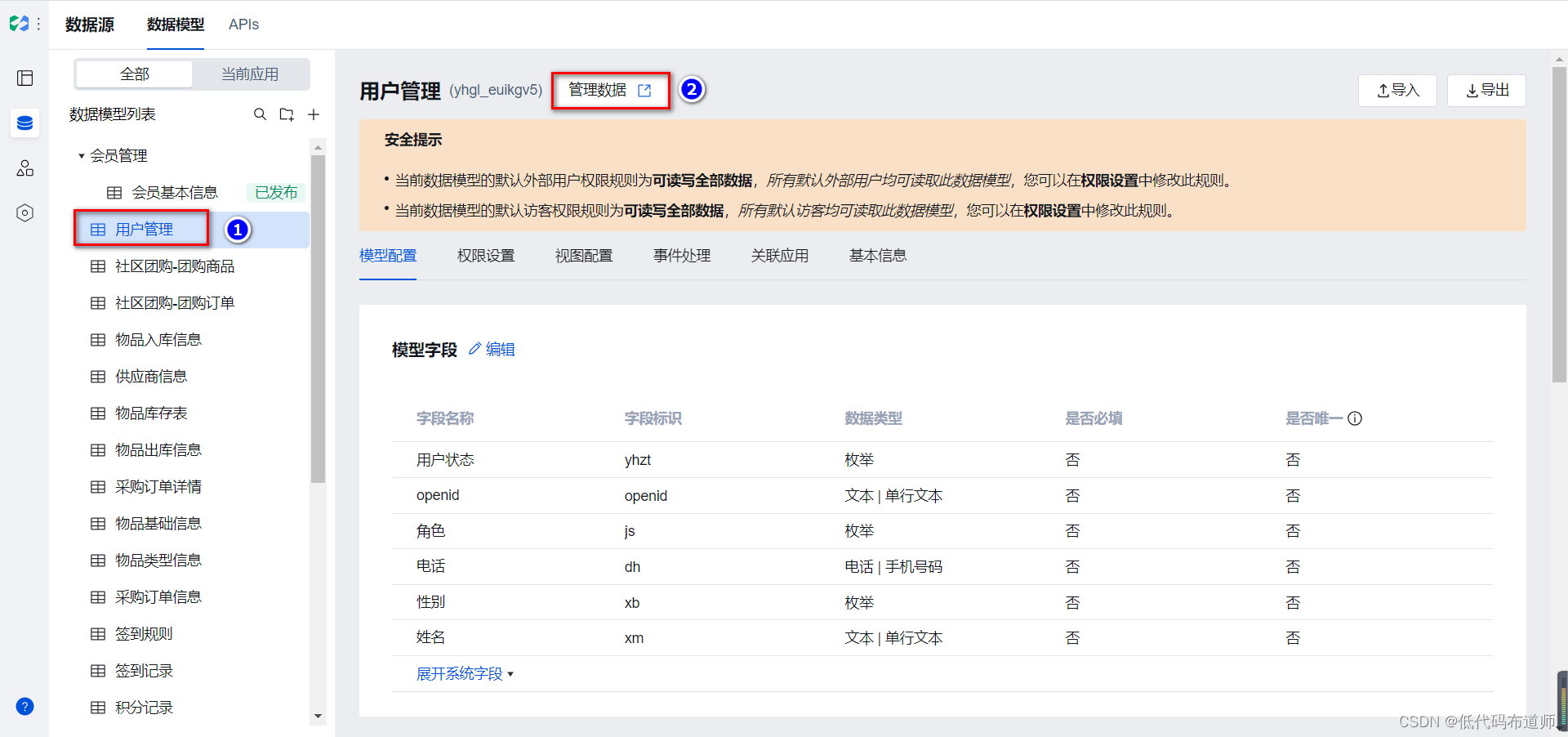Click the 编辑 link for model fields
The width and height of the screenshot is (1568, 737).
click(x=500, y=349)
